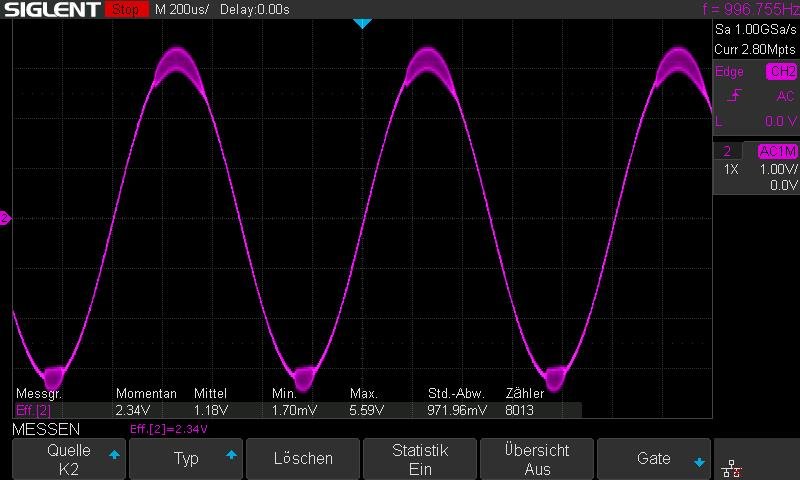Screen dimensions: 800x480
Task: Click the network connection status icon
Action: [732, 466]
